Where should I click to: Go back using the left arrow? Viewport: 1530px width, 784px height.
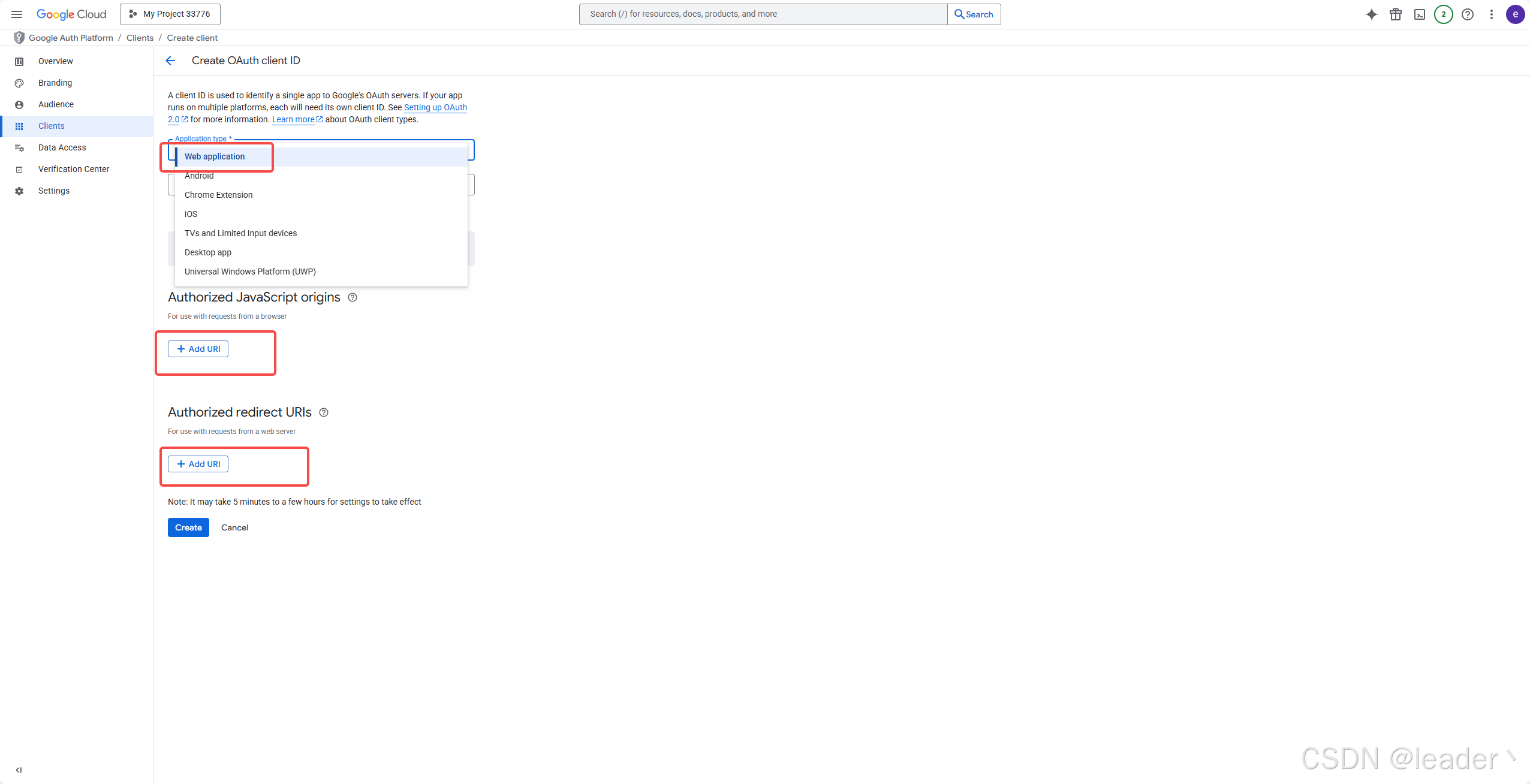(170, 61)
